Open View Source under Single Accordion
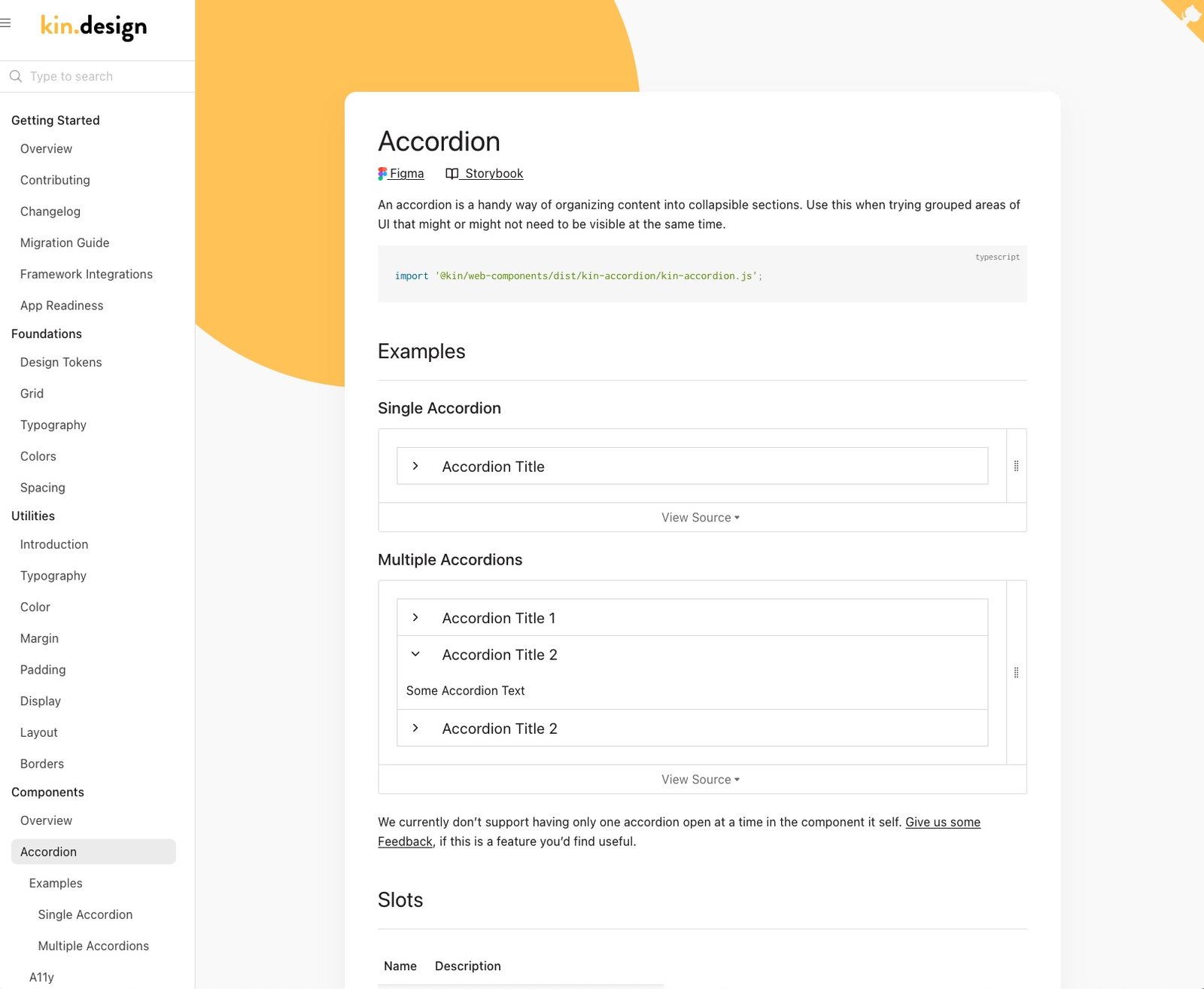Image resolution: width=1204 pixels, height=989 pixels. point(701,518)
